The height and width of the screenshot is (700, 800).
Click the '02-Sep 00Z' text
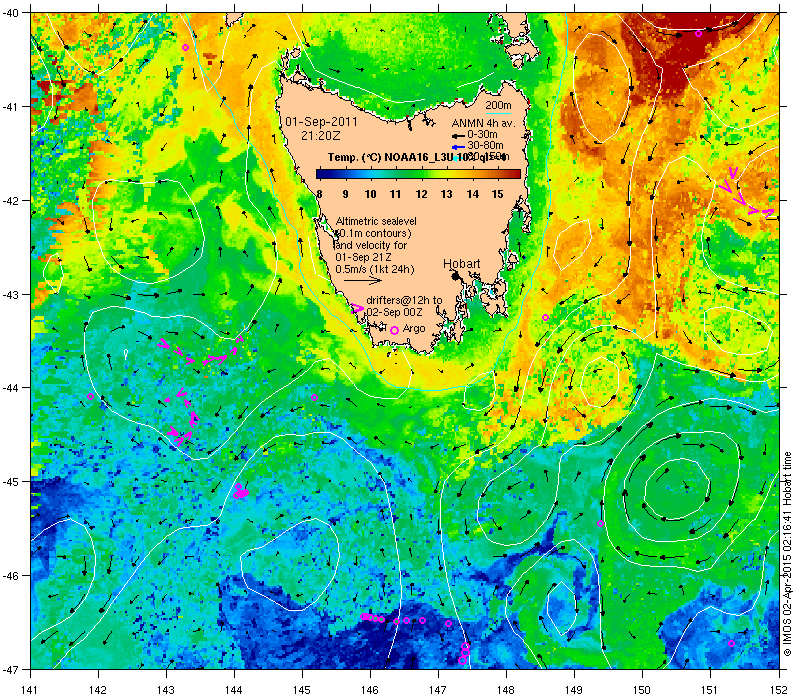point(394,312)
